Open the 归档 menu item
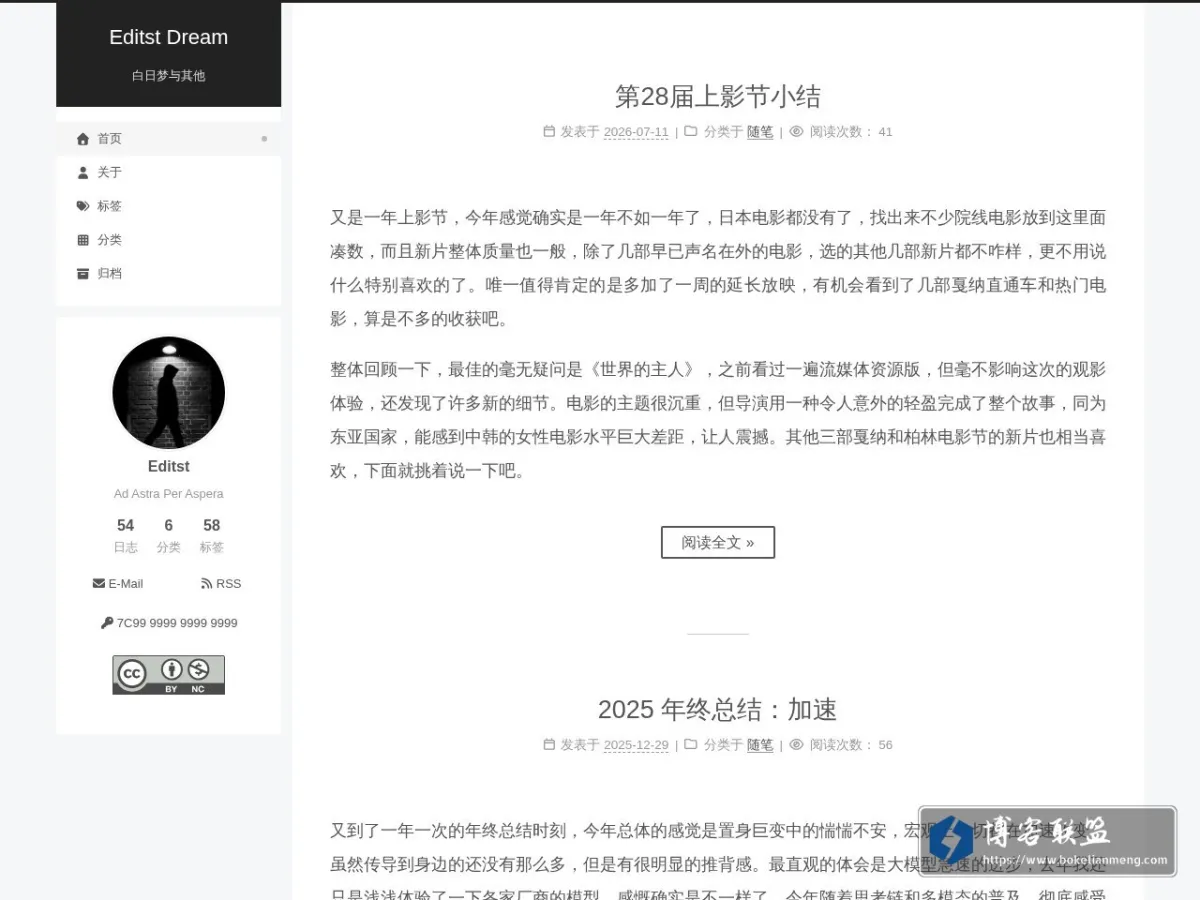Image resolution: width=1200 pixels, height=900 pixels. click(168, 274)
